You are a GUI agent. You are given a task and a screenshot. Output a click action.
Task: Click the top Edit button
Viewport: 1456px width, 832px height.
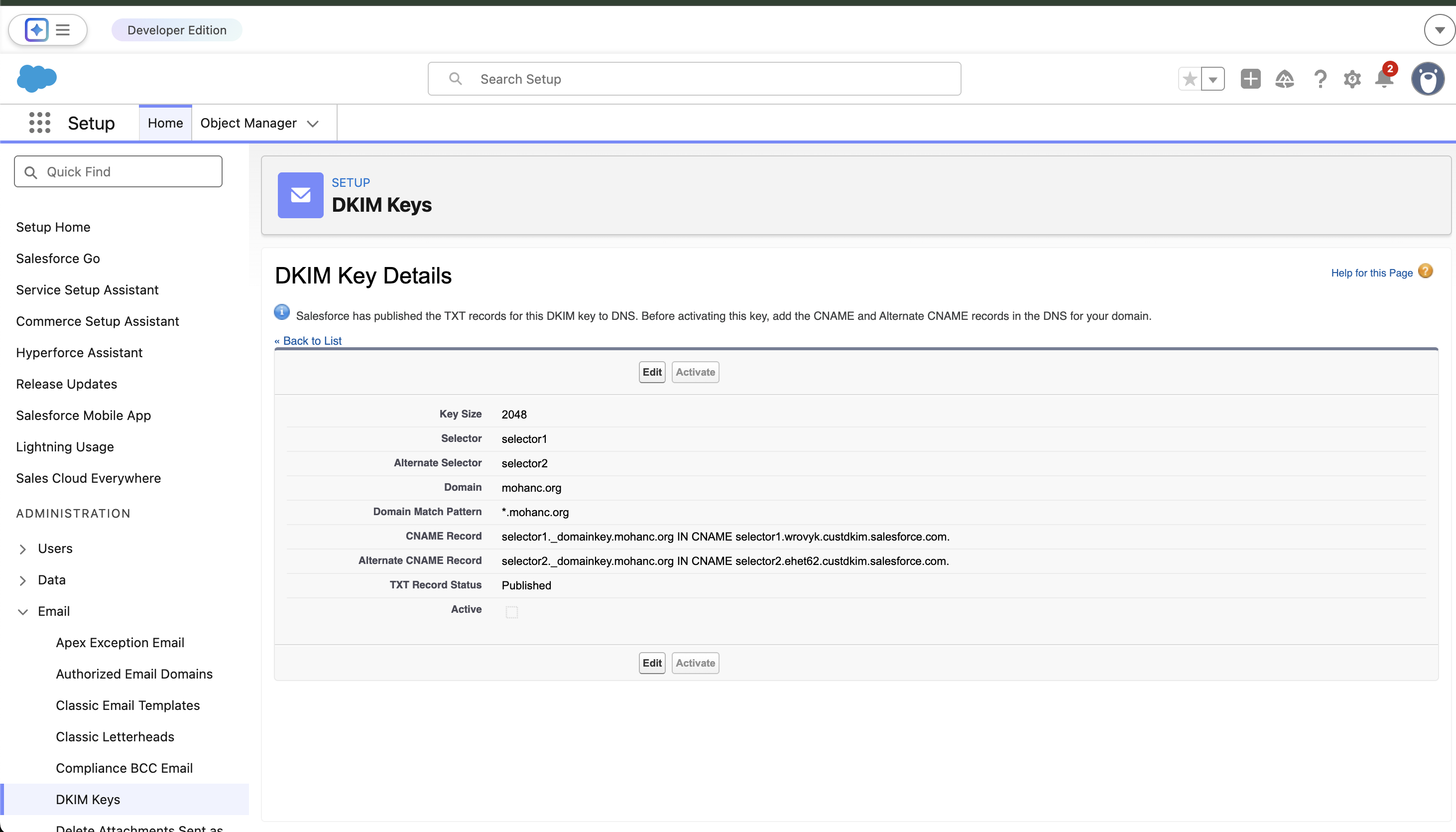click(x=652, y=372)
